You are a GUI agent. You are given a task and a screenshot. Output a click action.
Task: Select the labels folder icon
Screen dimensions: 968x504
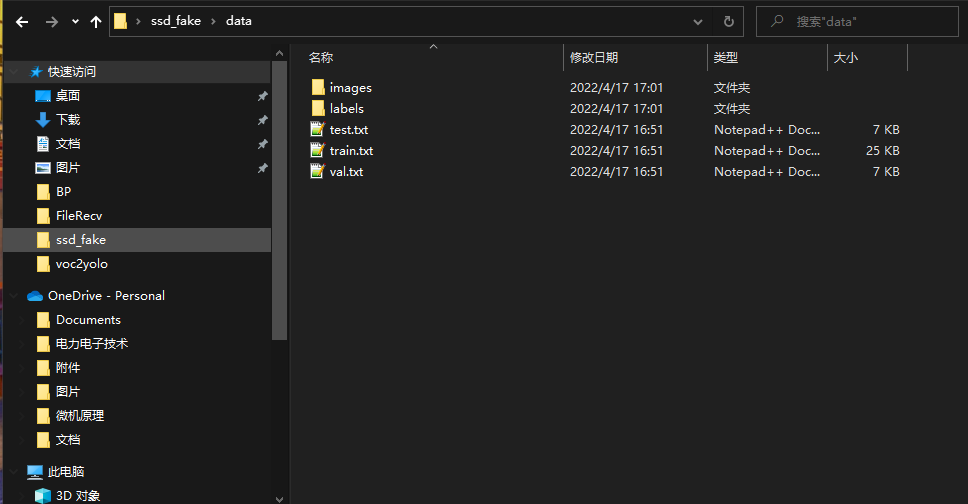(318, 108)
